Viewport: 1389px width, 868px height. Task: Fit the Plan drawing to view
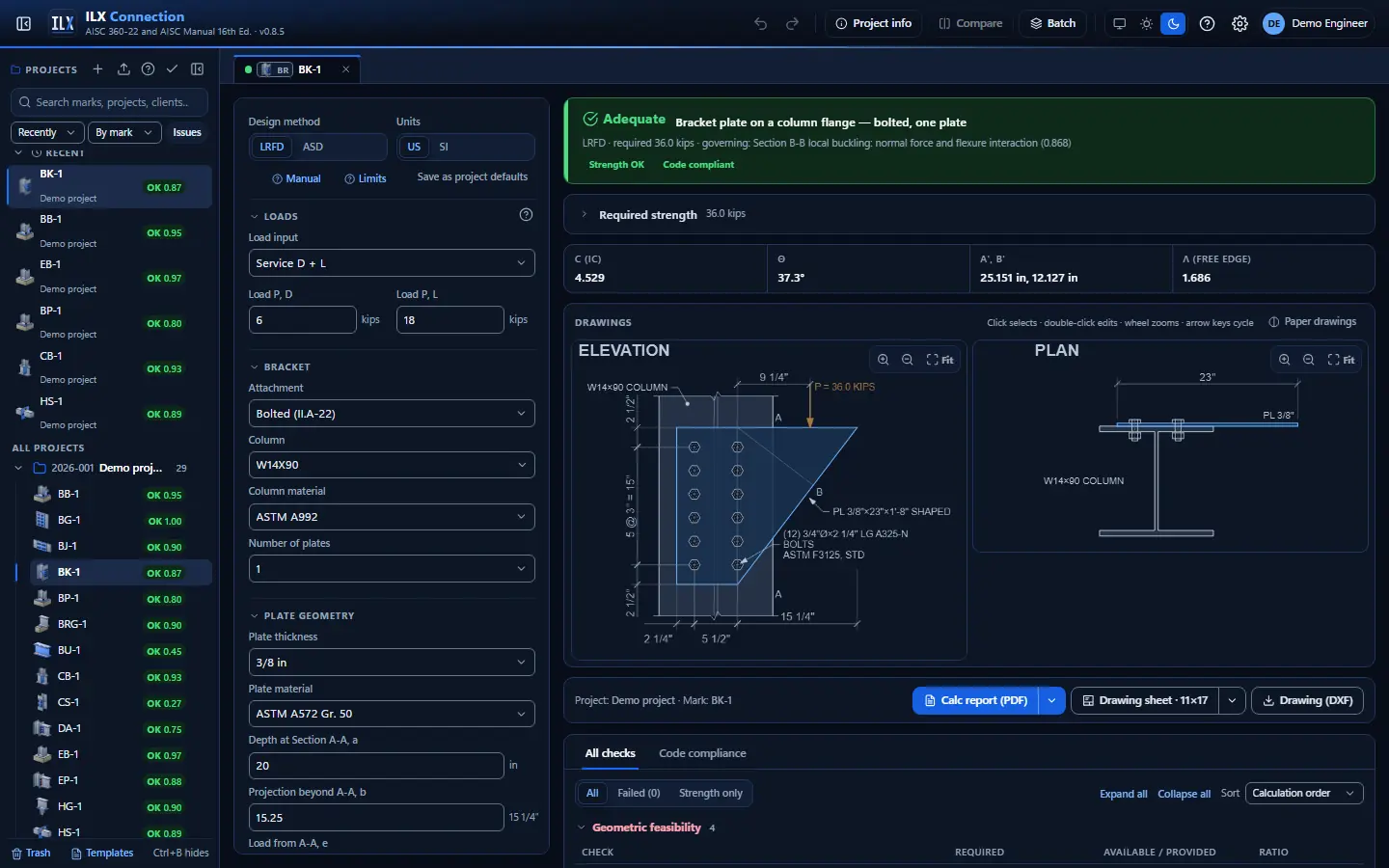(x=1341, y=360)
